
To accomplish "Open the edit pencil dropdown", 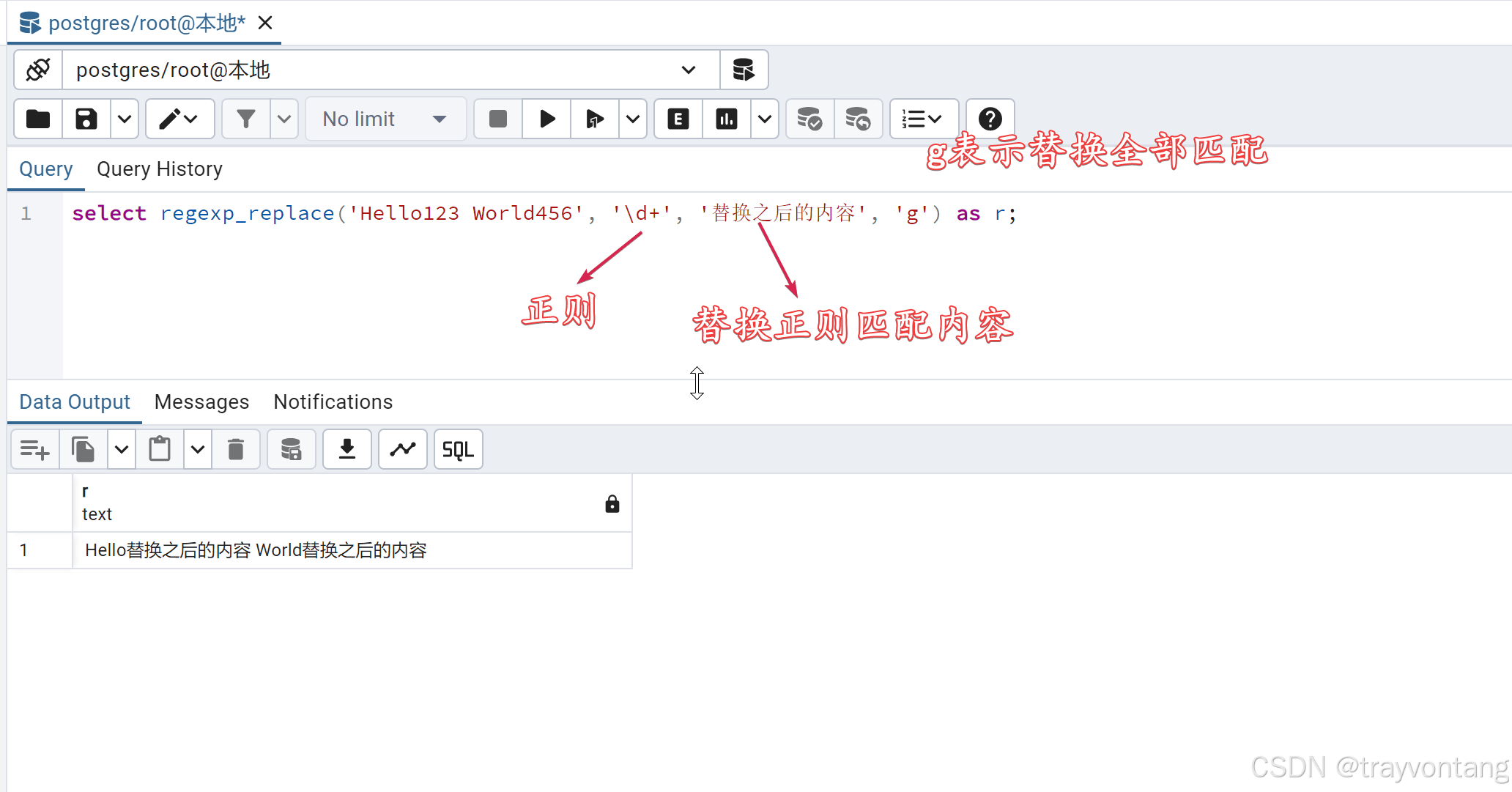I will [179, 119].
